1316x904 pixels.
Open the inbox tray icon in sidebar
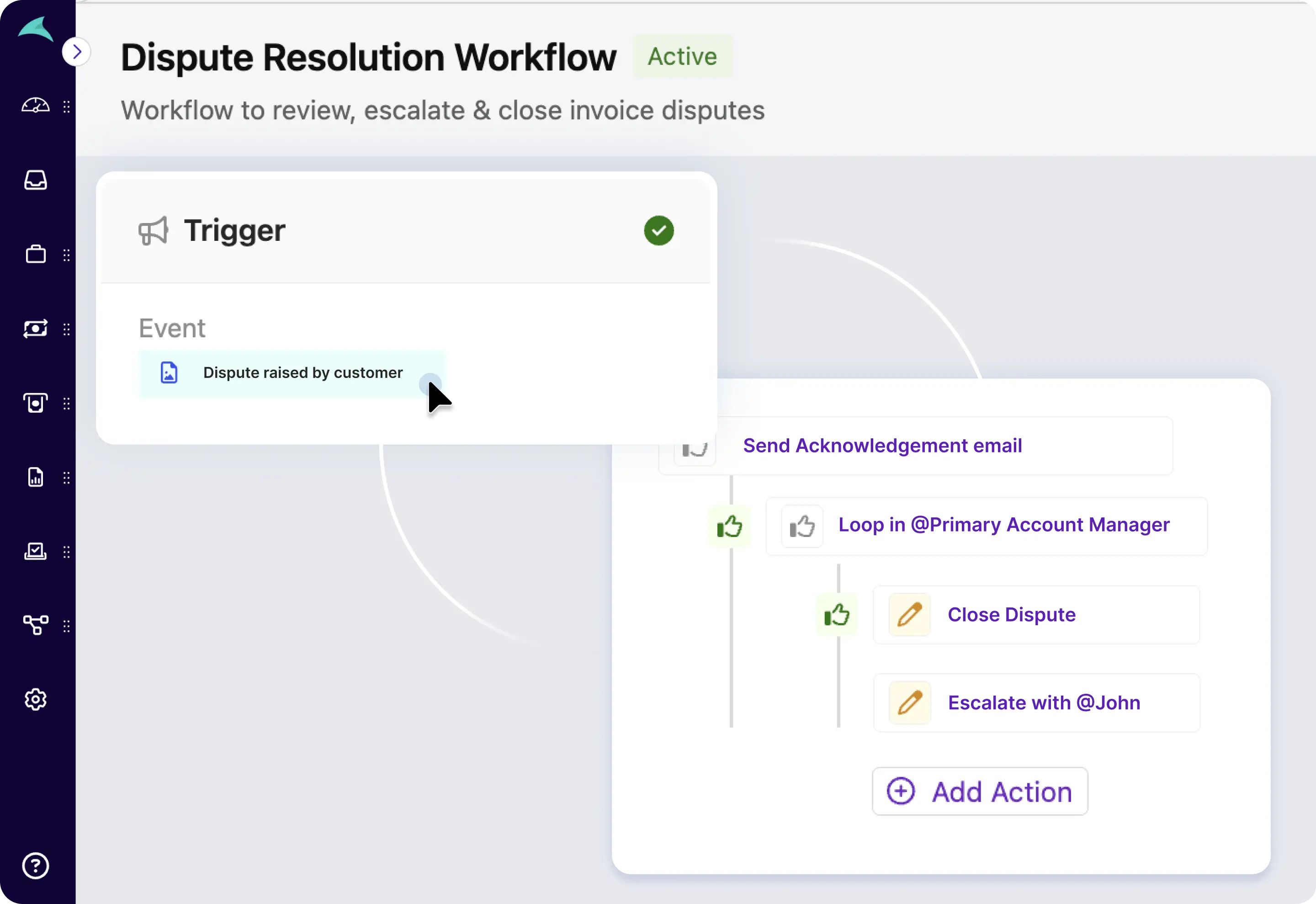click(x=35, y=180)
